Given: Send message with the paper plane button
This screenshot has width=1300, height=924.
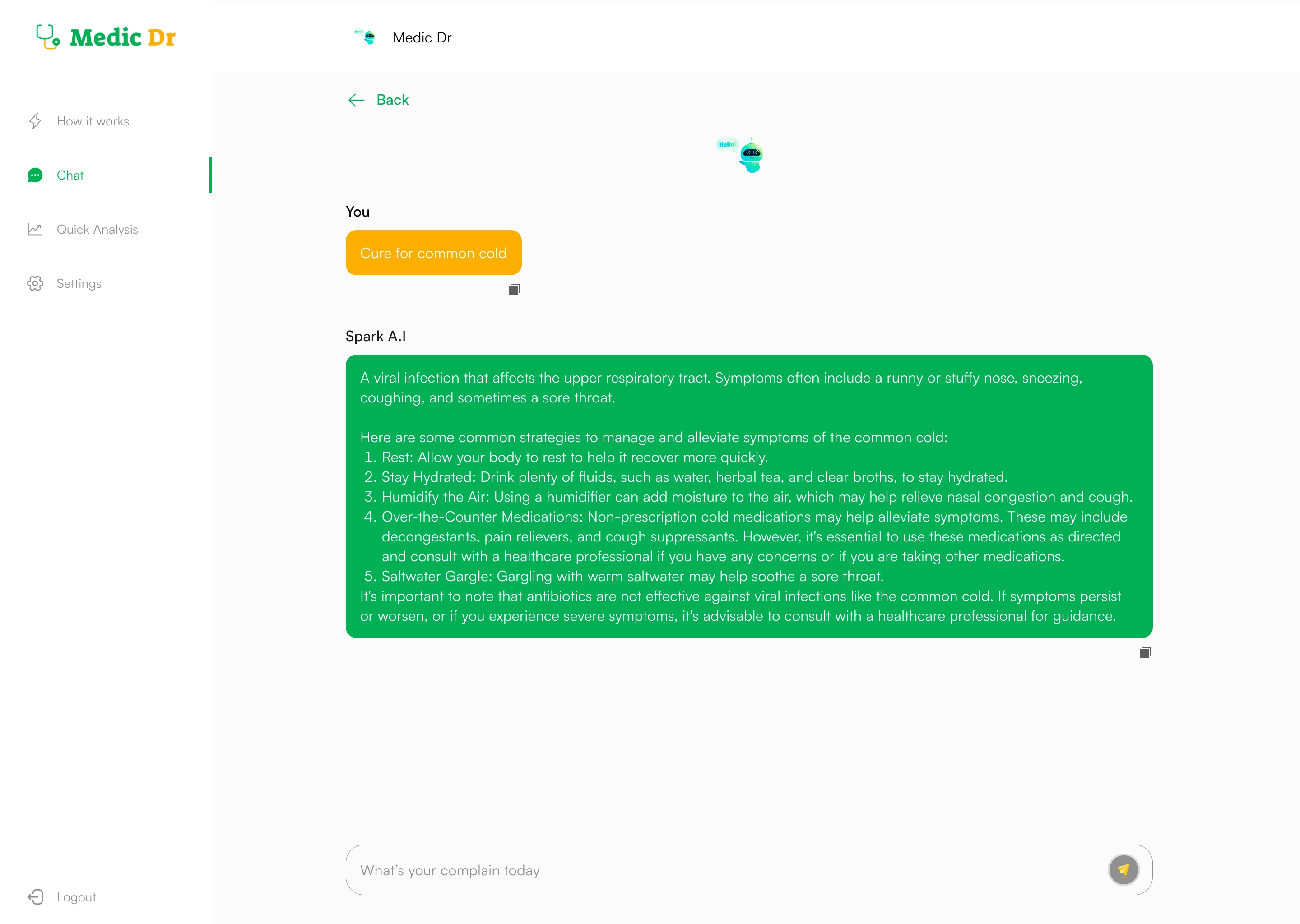Looking at the screenshot, I should [x=1124, y=870].
